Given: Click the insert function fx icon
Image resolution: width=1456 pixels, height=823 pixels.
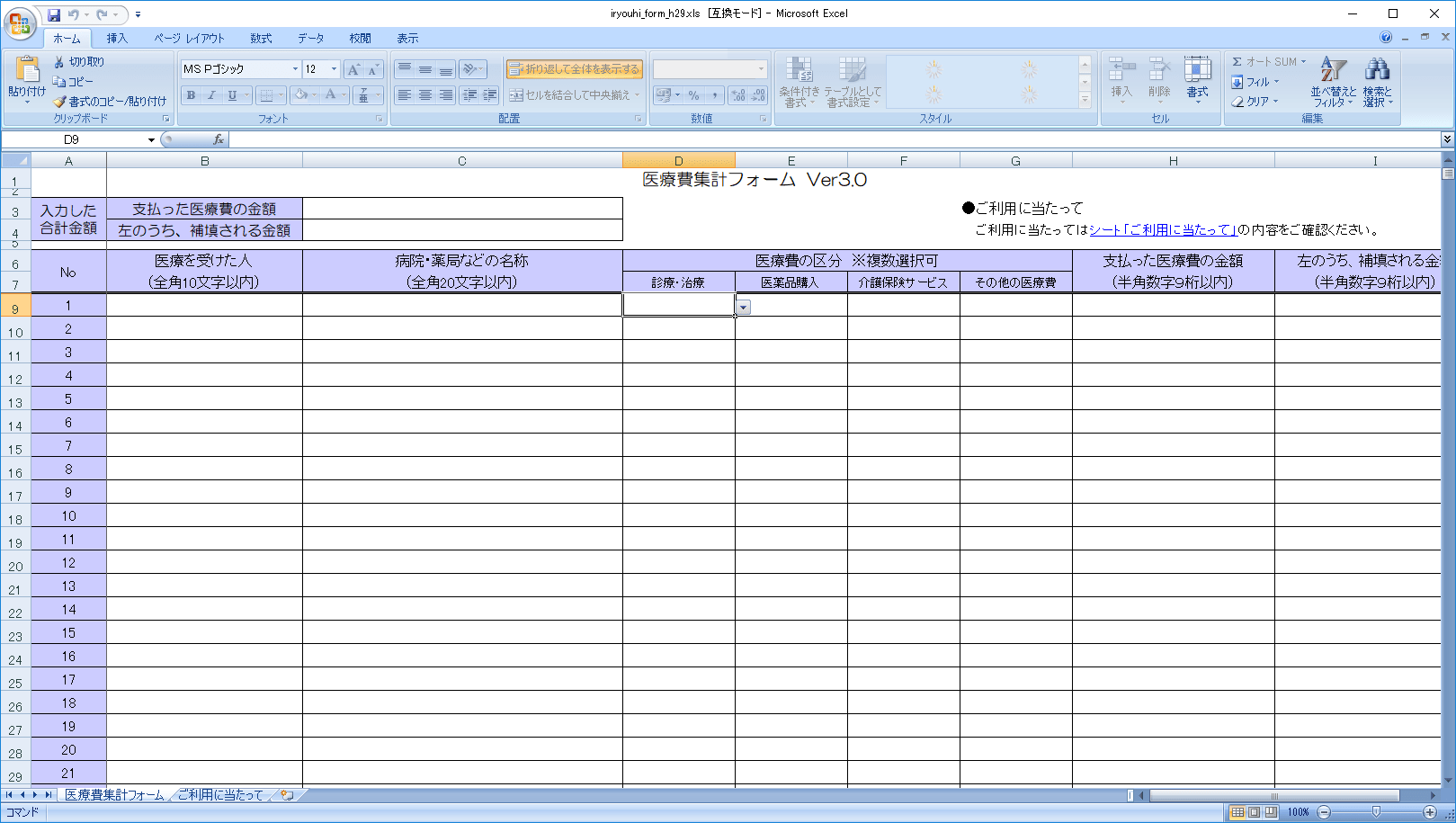Looking at the screenshot, I should [219, 139].
